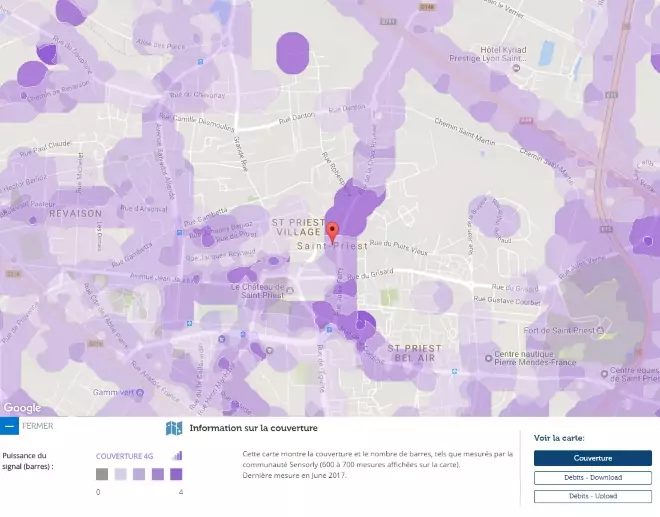Click the FERMER label to close the legend
This screenshot has width=660, height=517.
click(37, 426)
